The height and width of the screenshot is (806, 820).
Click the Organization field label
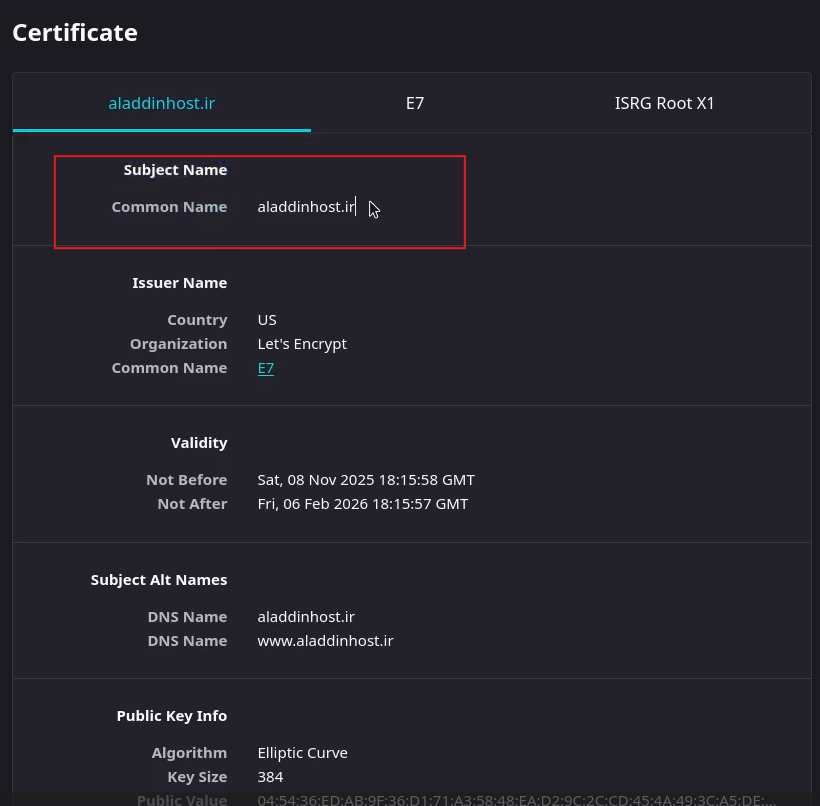(x=178, y=344)
